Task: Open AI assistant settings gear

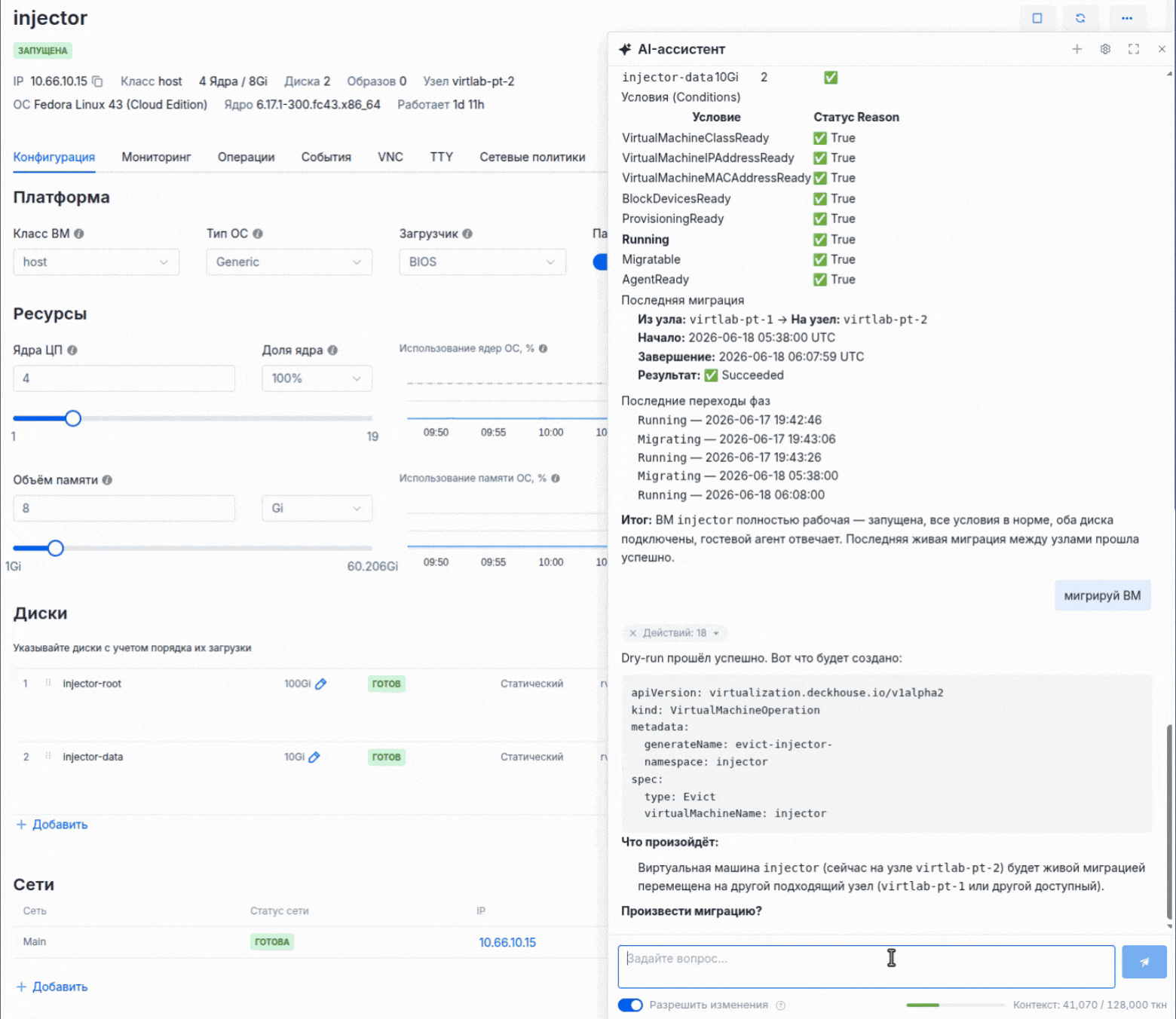Action: click(1105, 49)
